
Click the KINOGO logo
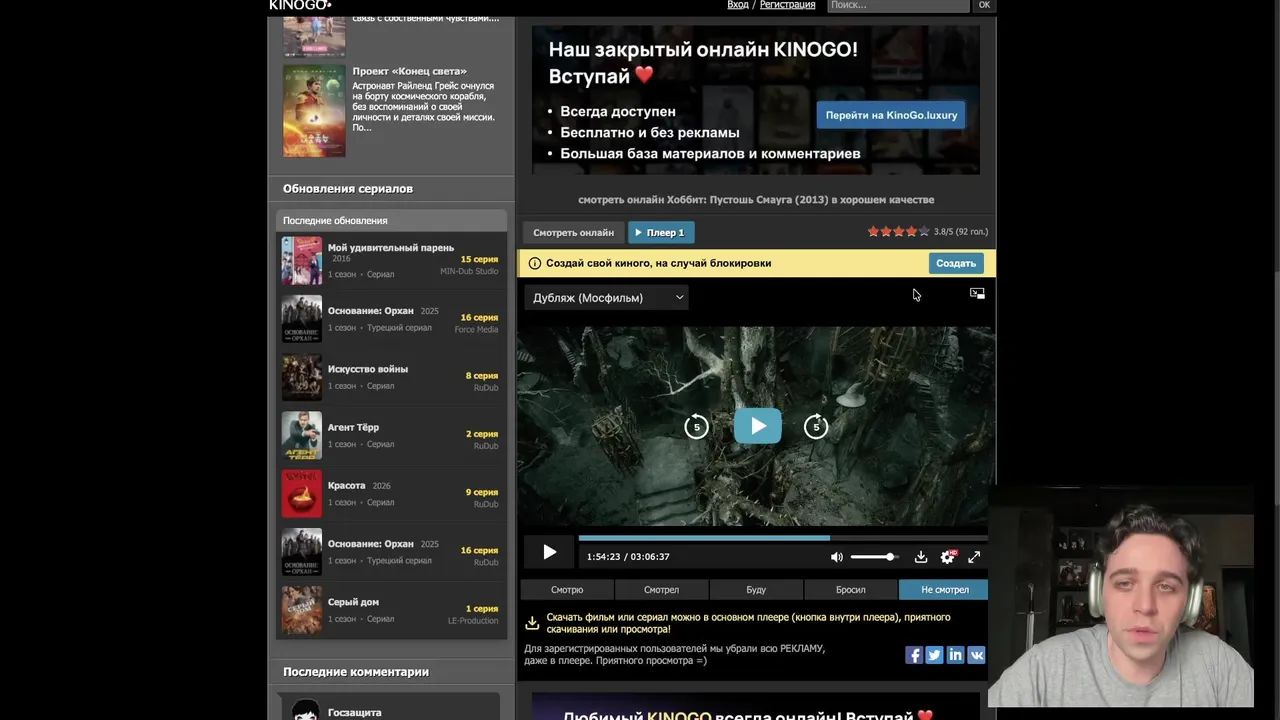[x=300, y=5]
